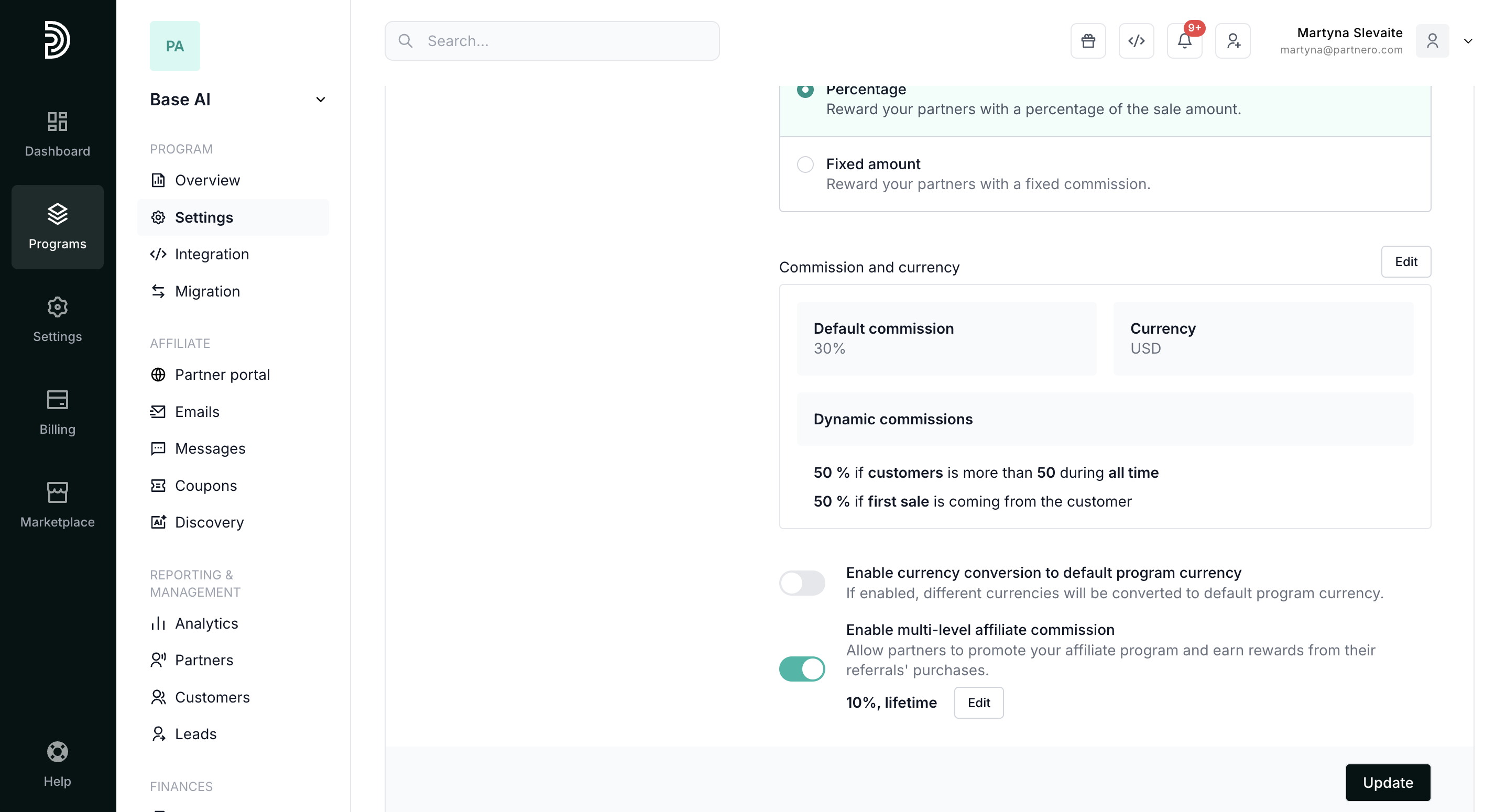The image size is (1506, 812).
Task: Select the Fixed amount radio option
Action: coord(805,164)
